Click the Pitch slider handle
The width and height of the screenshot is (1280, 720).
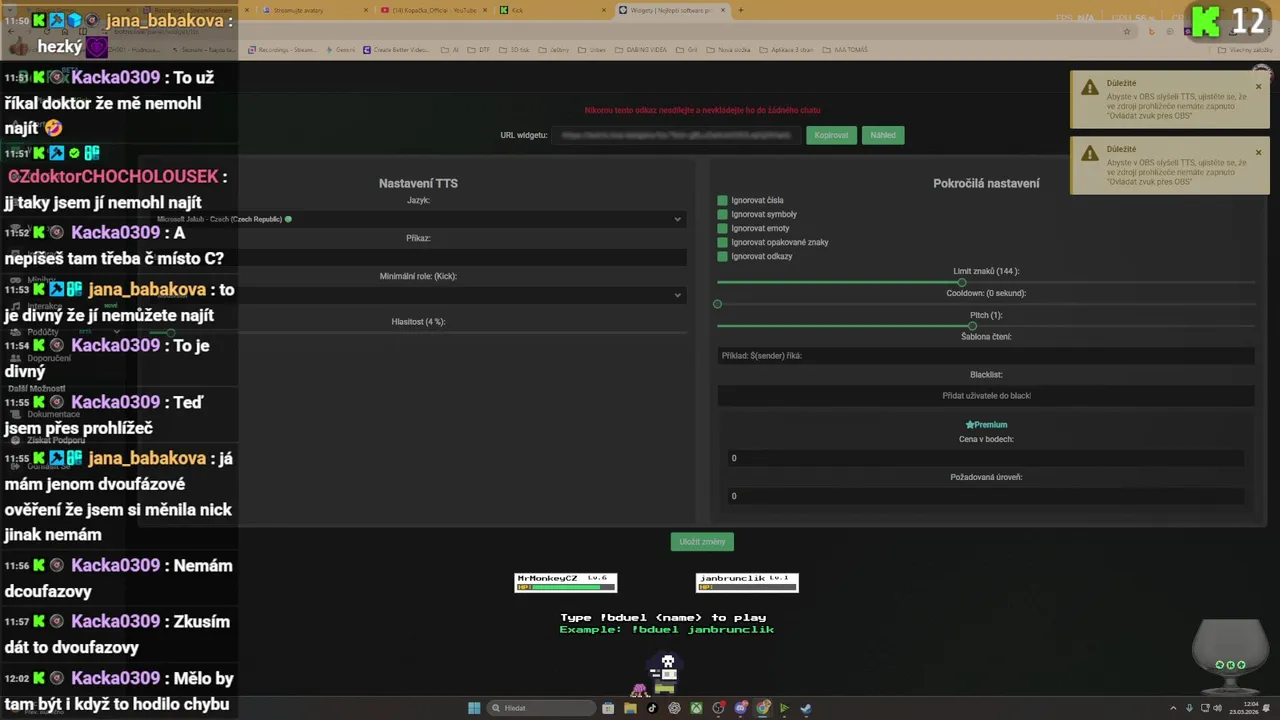coord(972,326)
